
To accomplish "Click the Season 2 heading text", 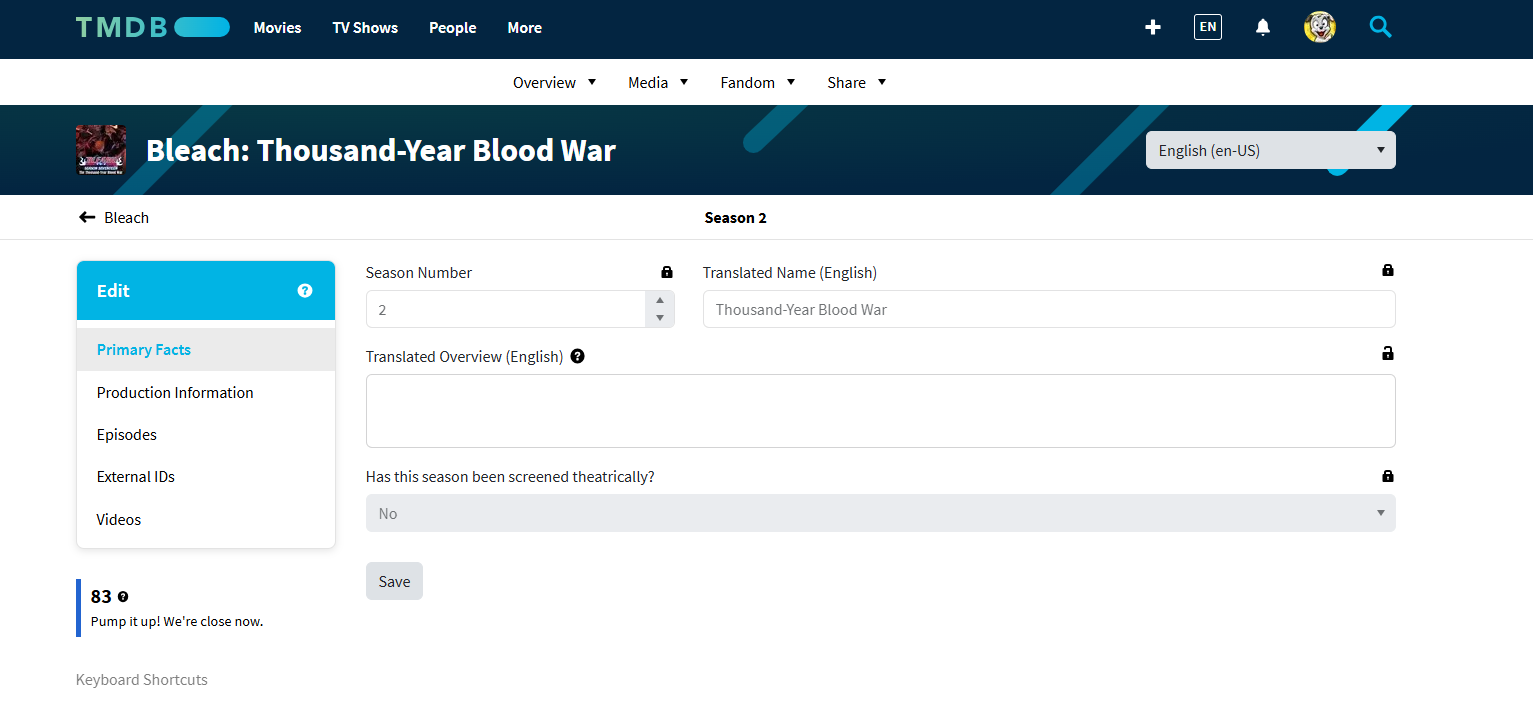I will (735, 217).
